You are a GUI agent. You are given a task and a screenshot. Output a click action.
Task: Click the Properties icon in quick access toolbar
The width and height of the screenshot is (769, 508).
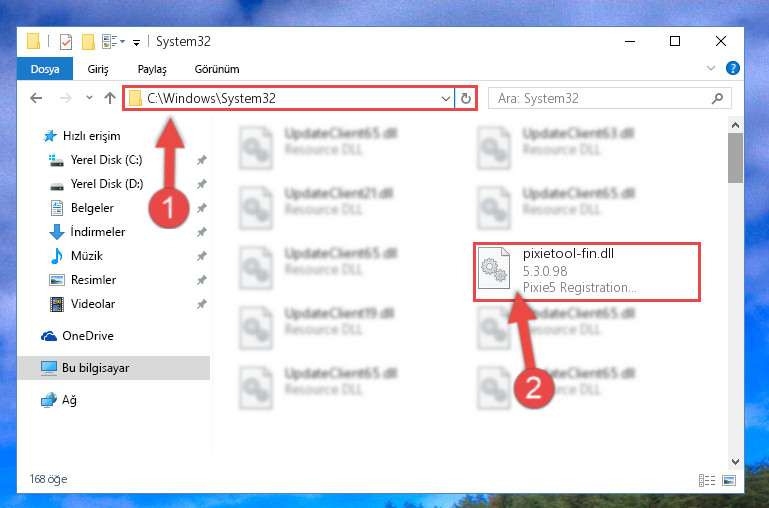coord(66,42)
